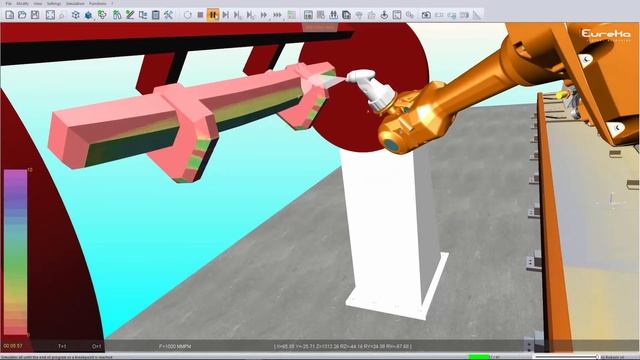Stop the simulation with the square button
Screen dimensions: 640x360
[x=200, y=15]
